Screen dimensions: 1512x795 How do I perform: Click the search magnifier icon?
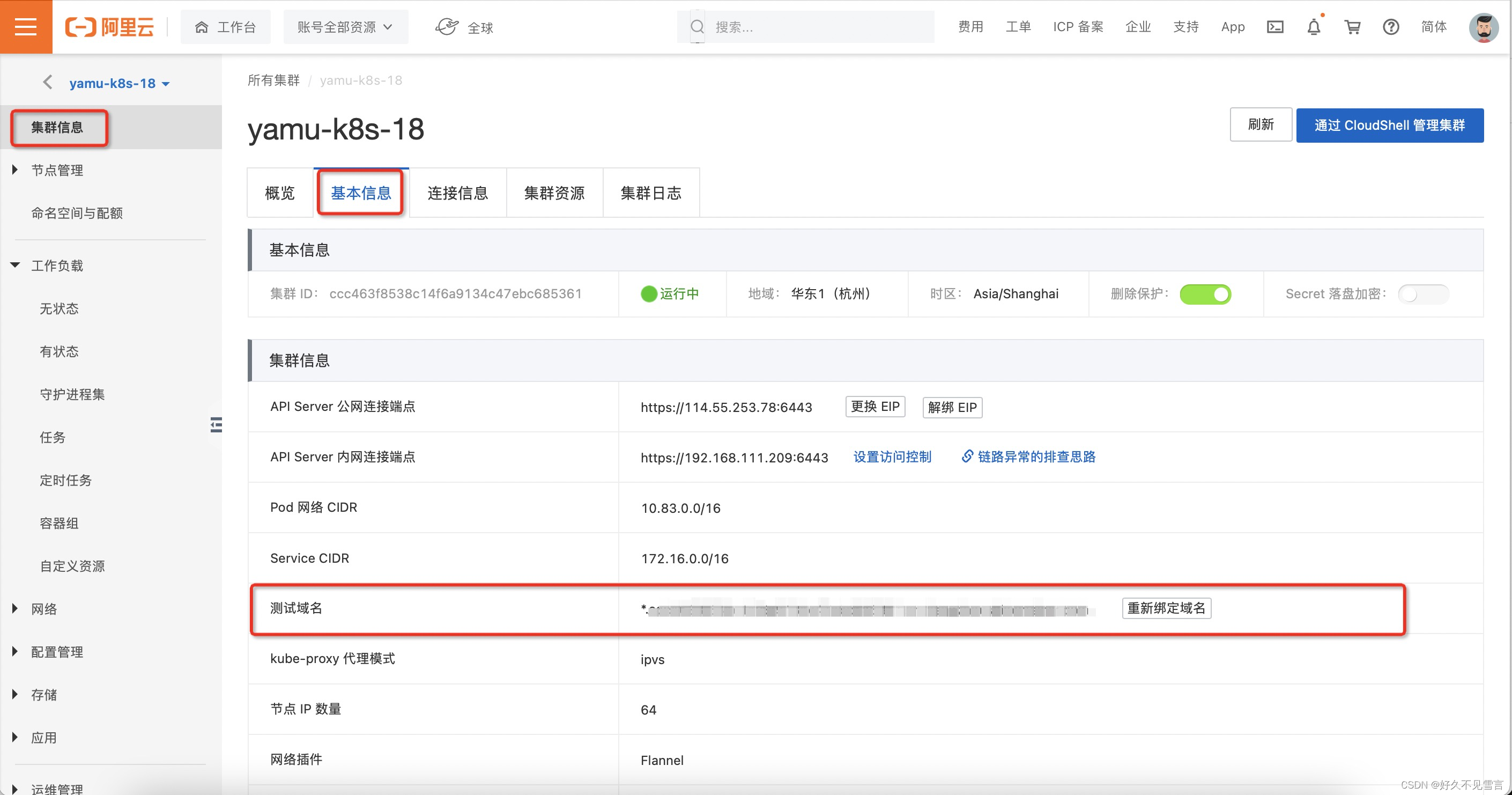point(696,27)
